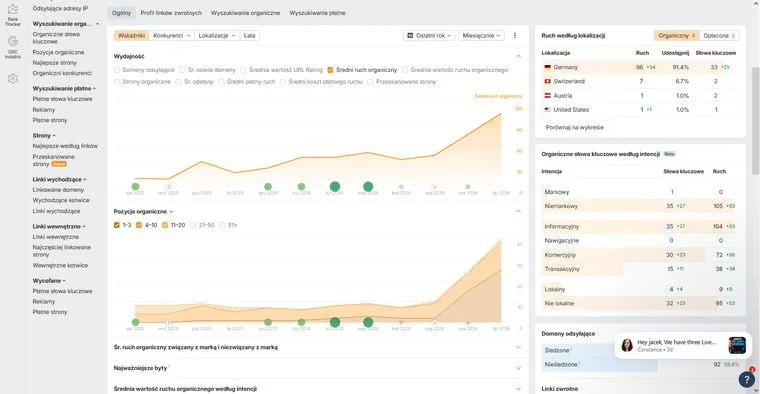Click Constance's avatar in the chat popup

coord(627,345)
